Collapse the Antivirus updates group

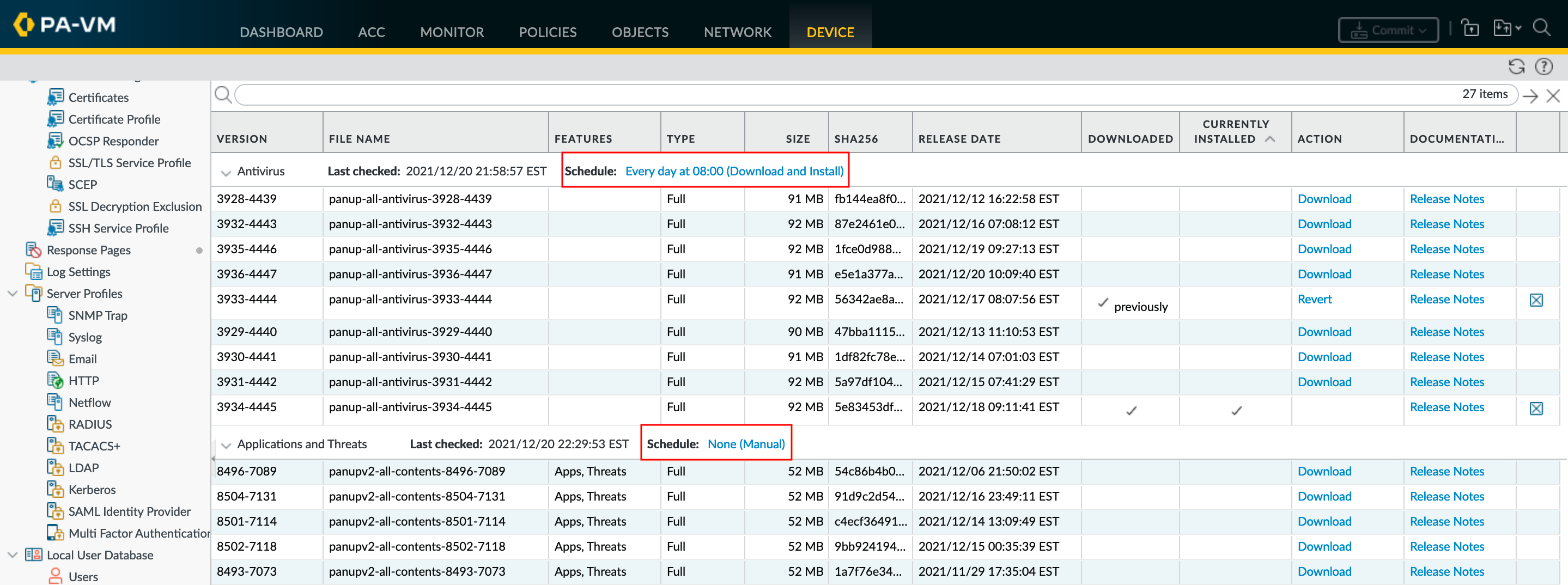(x=226, y=172)
